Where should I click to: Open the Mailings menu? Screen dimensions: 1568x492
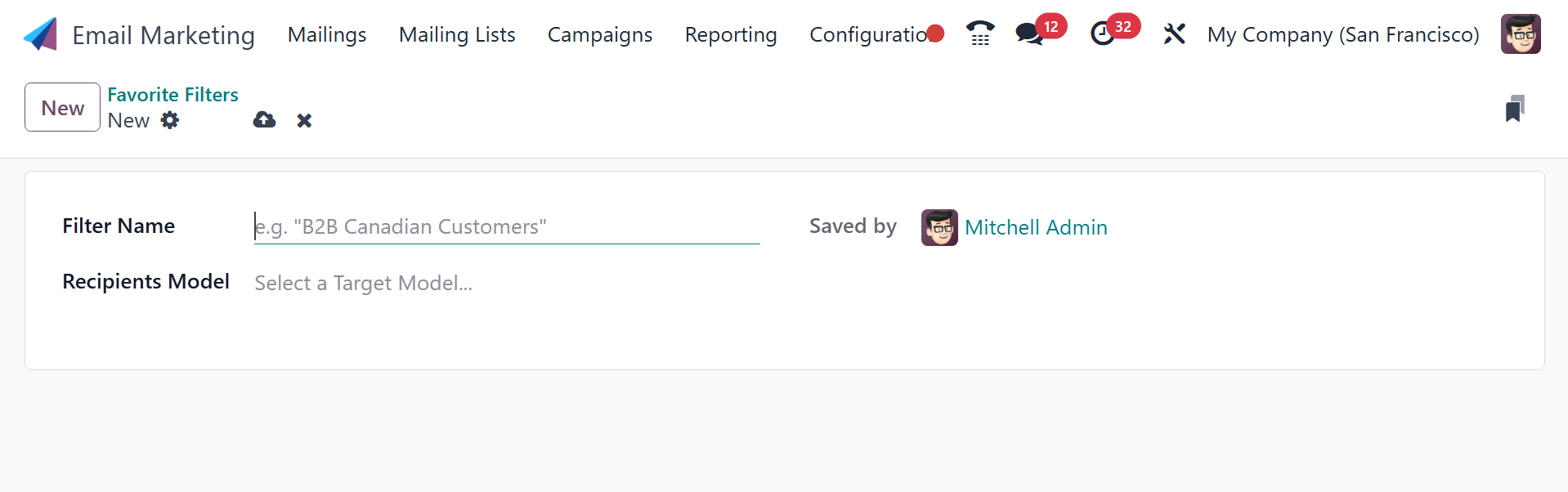pyautogui.click(x=327, y=34)
